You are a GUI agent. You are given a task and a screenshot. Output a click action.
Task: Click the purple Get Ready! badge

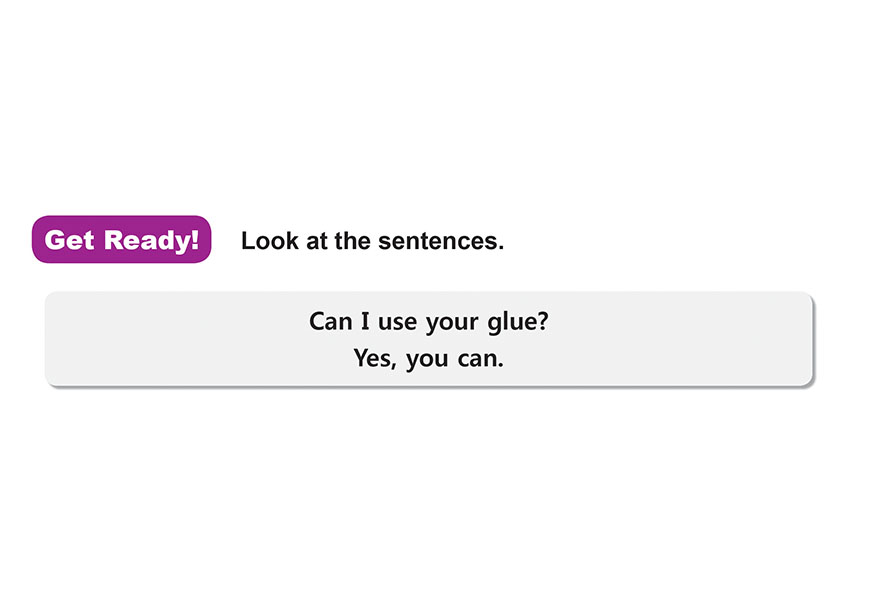click(x=121, y=240)
